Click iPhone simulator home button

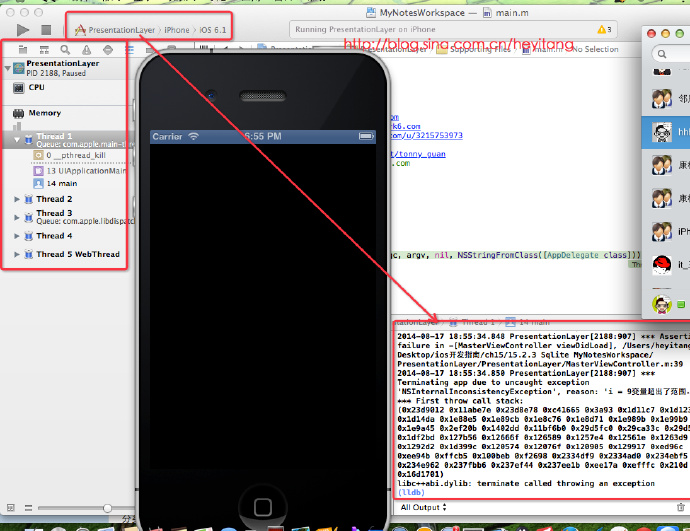coord(263,507)
